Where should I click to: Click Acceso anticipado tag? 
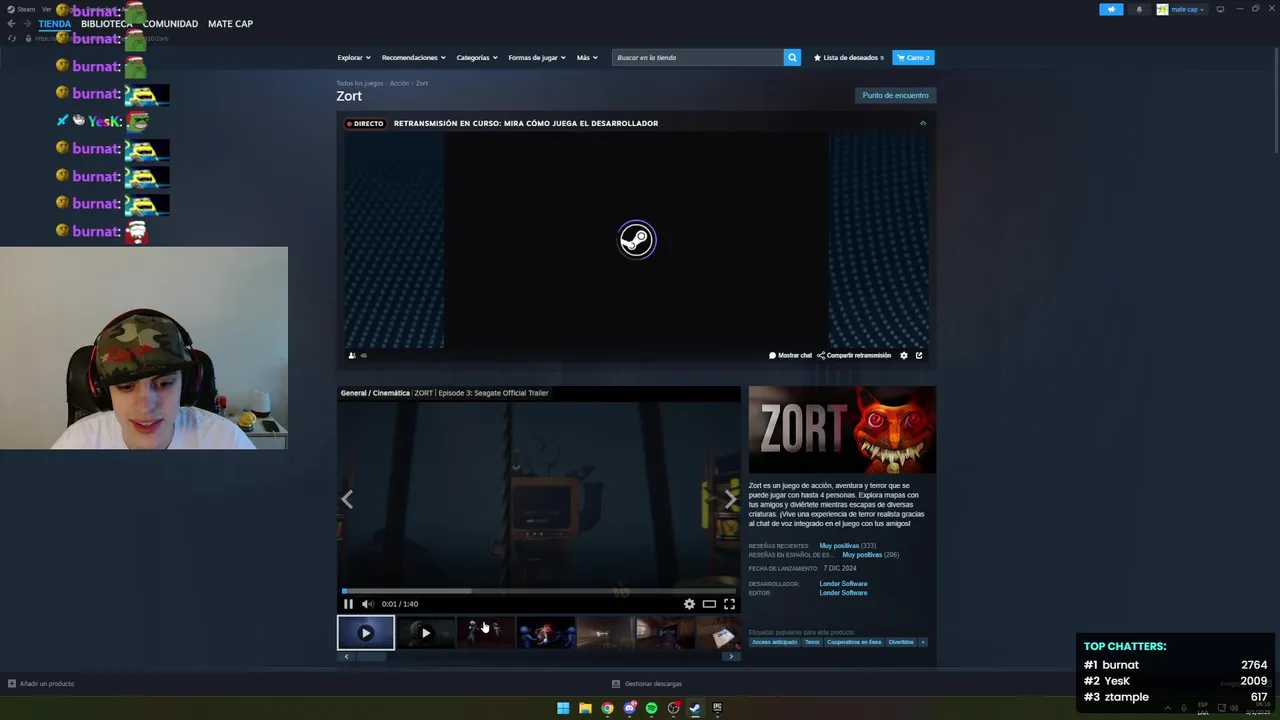coord(775,642)
